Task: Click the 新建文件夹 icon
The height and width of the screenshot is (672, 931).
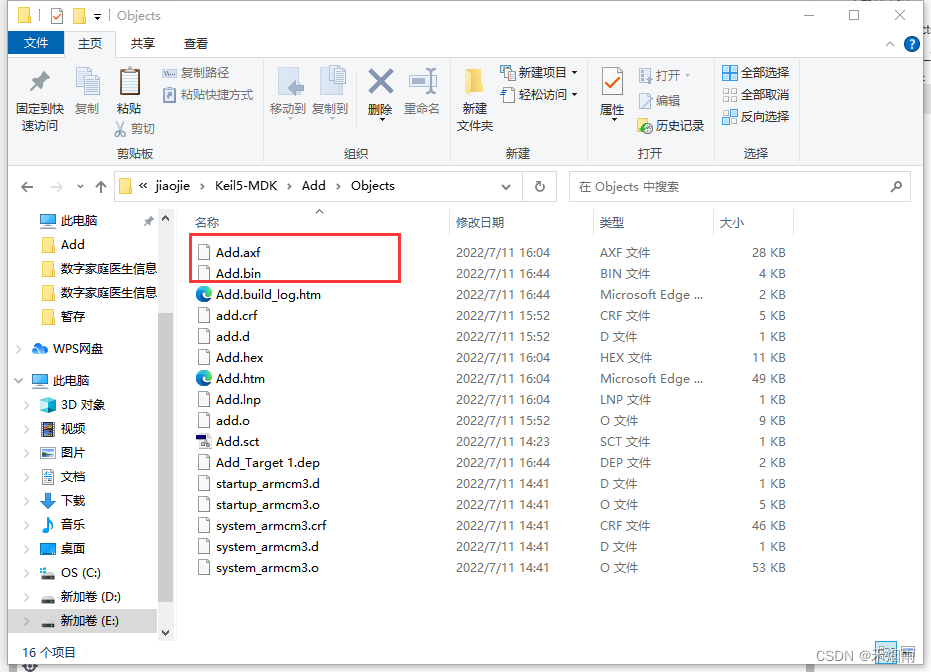Action: 474,81
